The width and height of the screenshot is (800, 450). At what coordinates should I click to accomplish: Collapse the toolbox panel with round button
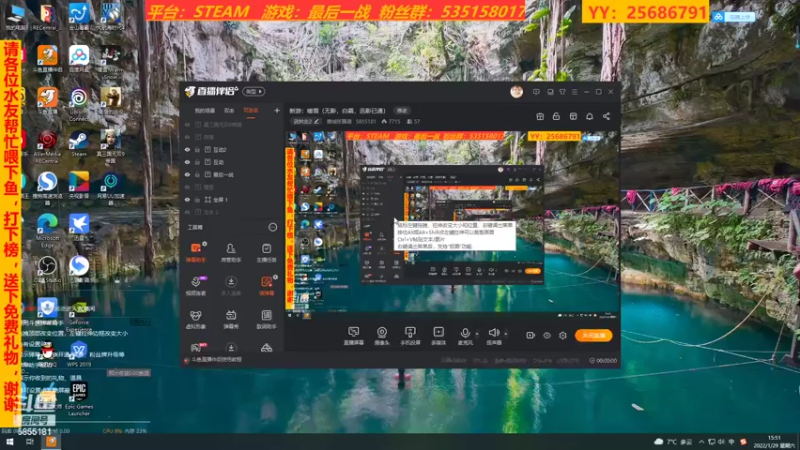[x=272, y=227]
